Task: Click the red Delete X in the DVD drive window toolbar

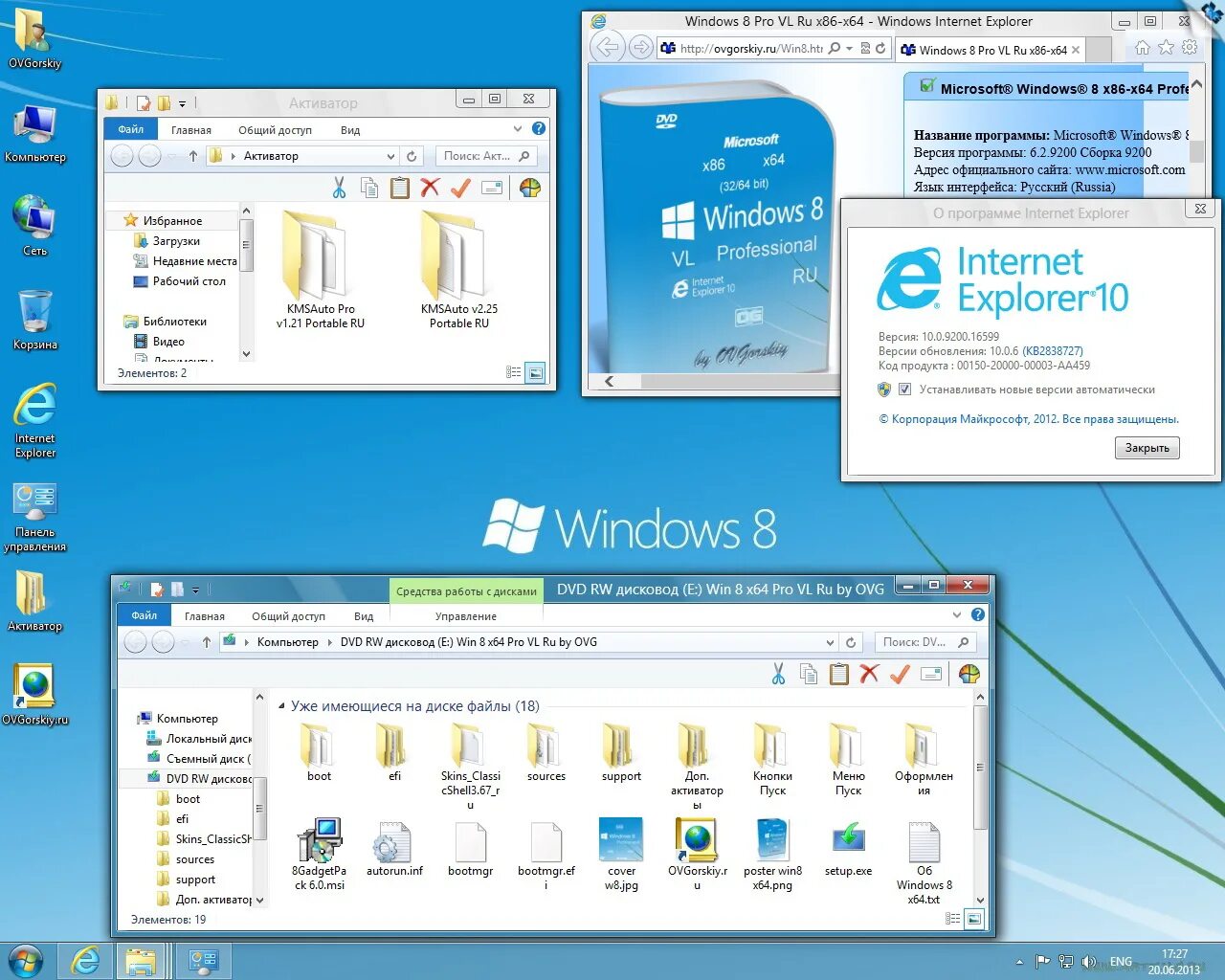Action: (869, 674)
